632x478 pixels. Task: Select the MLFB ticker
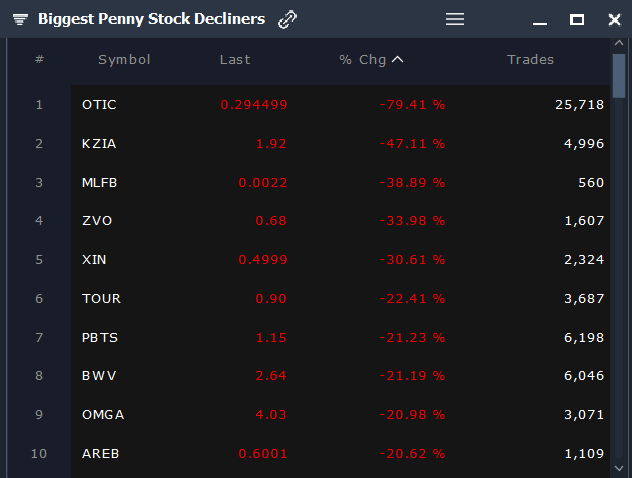(x=100, y=182)
